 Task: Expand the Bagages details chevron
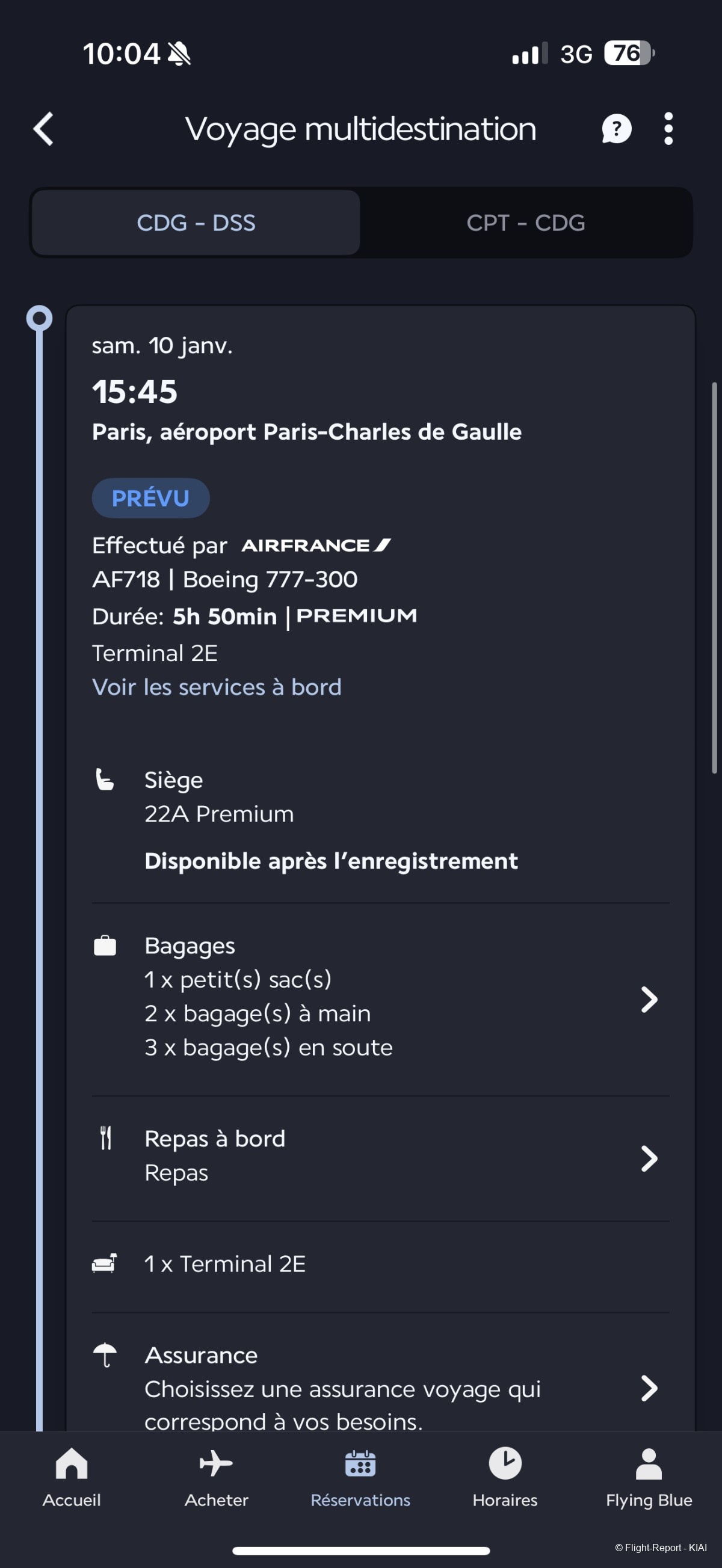pos(649,1000)
